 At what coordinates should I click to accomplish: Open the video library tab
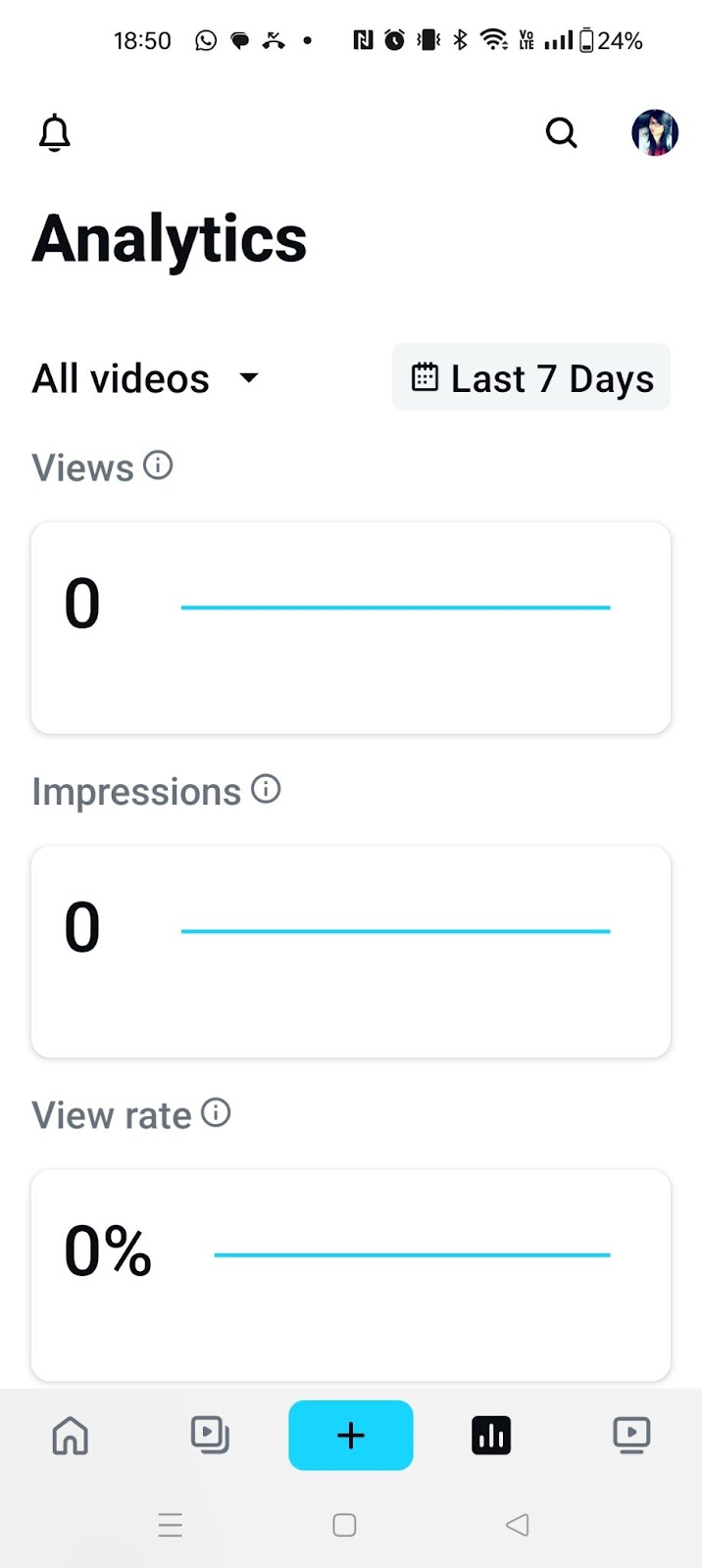tap(210, 1436)
